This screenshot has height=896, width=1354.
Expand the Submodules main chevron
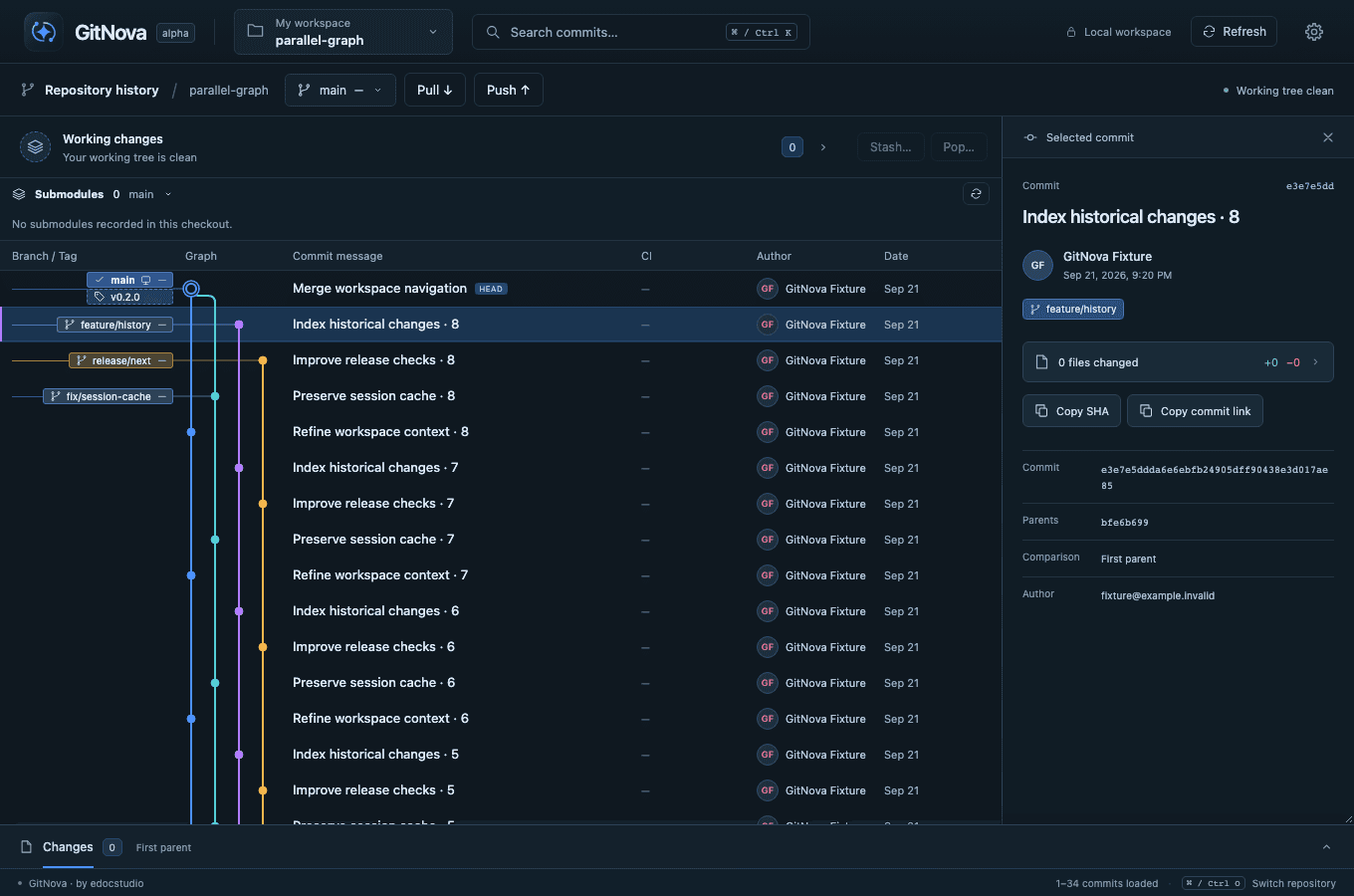(x=168, y=194)
